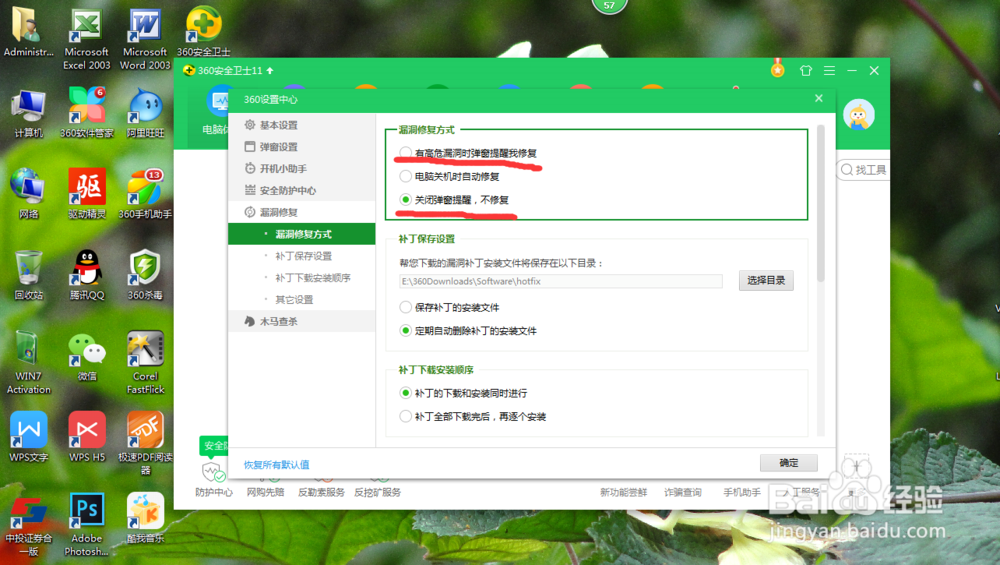The image size is (1000, 565).
Task: Open 诈骗查询 in 360 bottom bar
Action: pyautogui.click(x=682, y=492)
